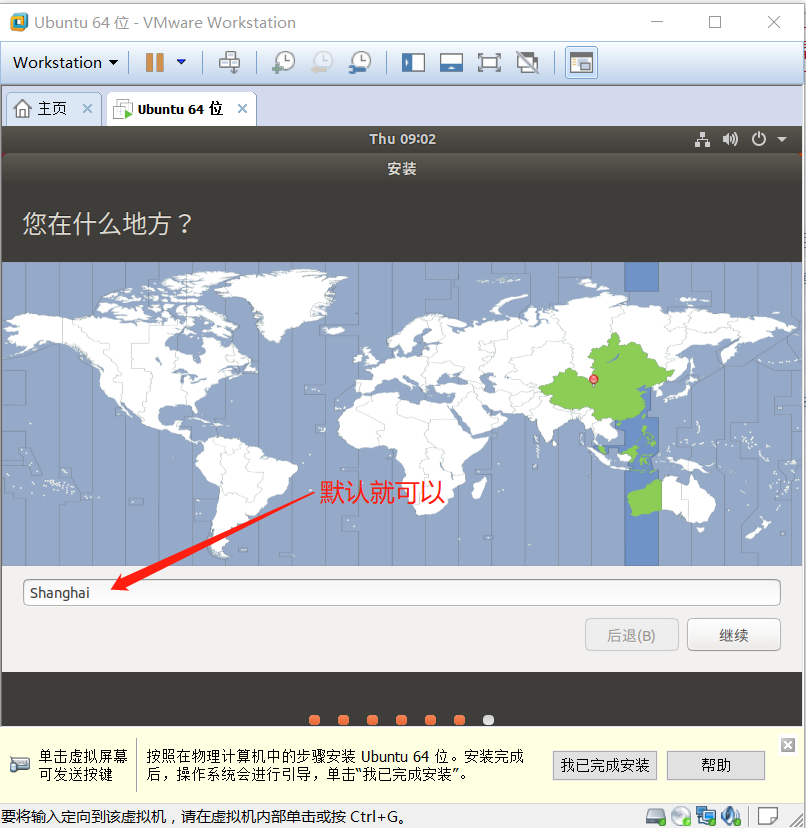The image size is (806, 828).
Task: Click the red location pin on map
Action: 594,380
